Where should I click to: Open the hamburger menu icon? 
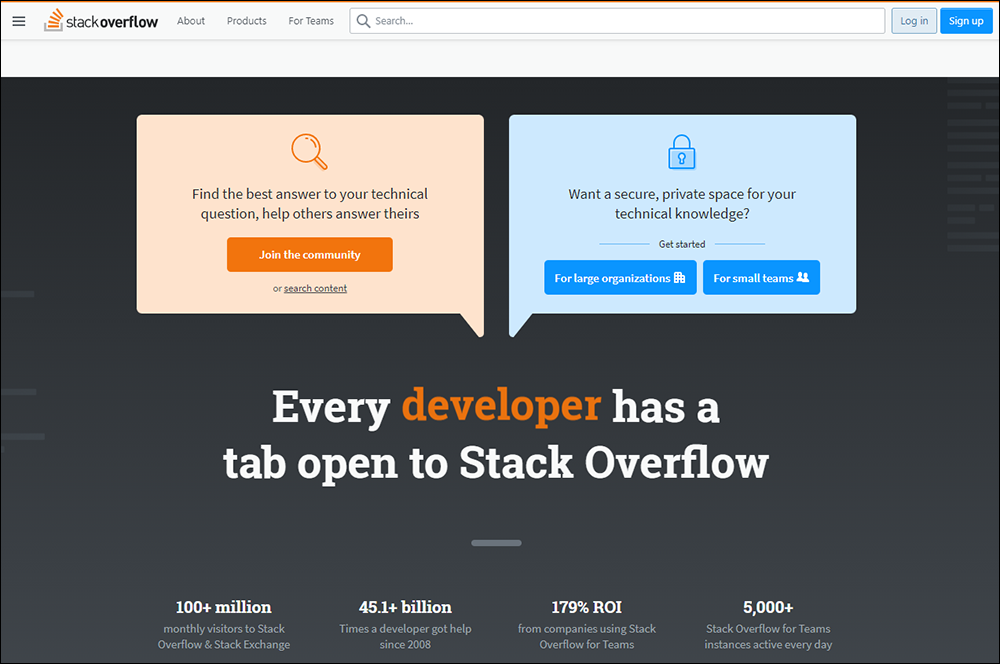click(x=19, y=21)
